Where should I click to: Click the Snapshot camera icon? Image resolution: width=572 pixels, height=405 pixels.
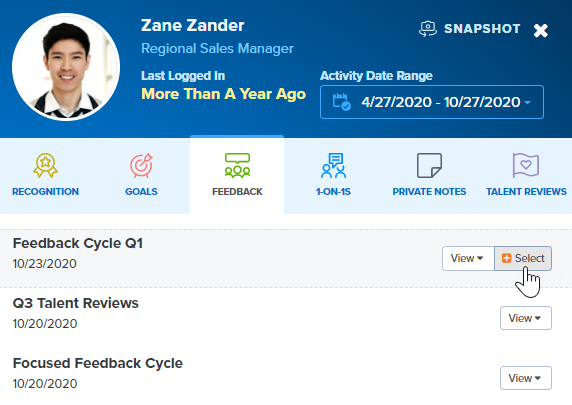point(428,29)
